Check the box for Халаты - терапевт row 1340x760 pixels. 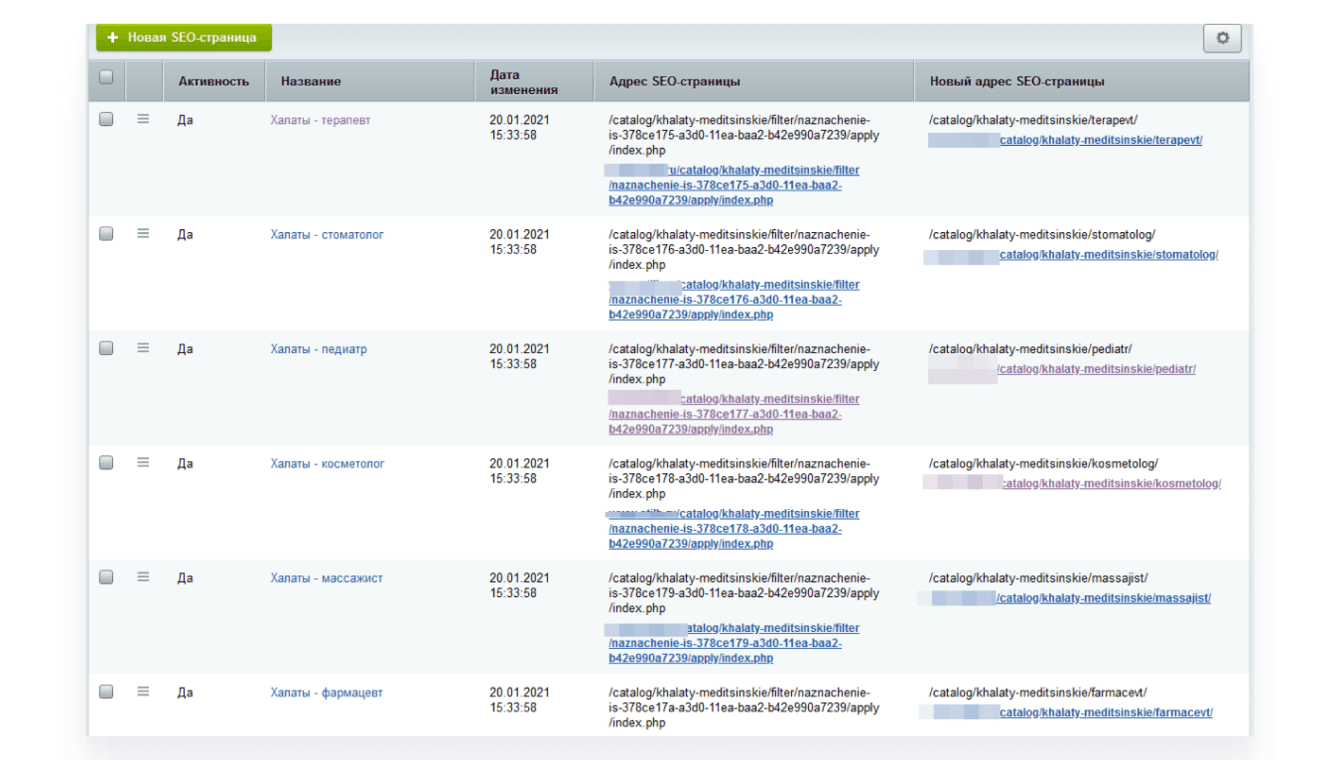click(106, 119)
